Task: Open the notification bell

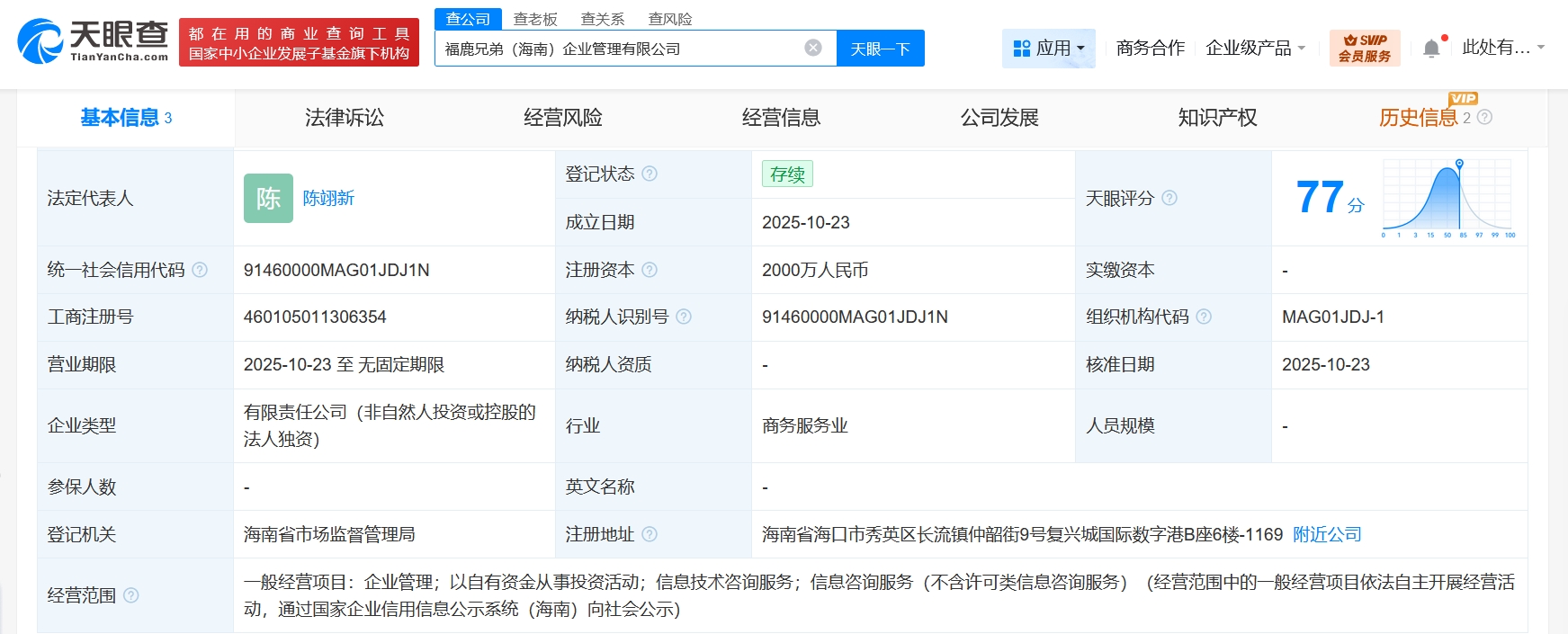Action: 1431,49
